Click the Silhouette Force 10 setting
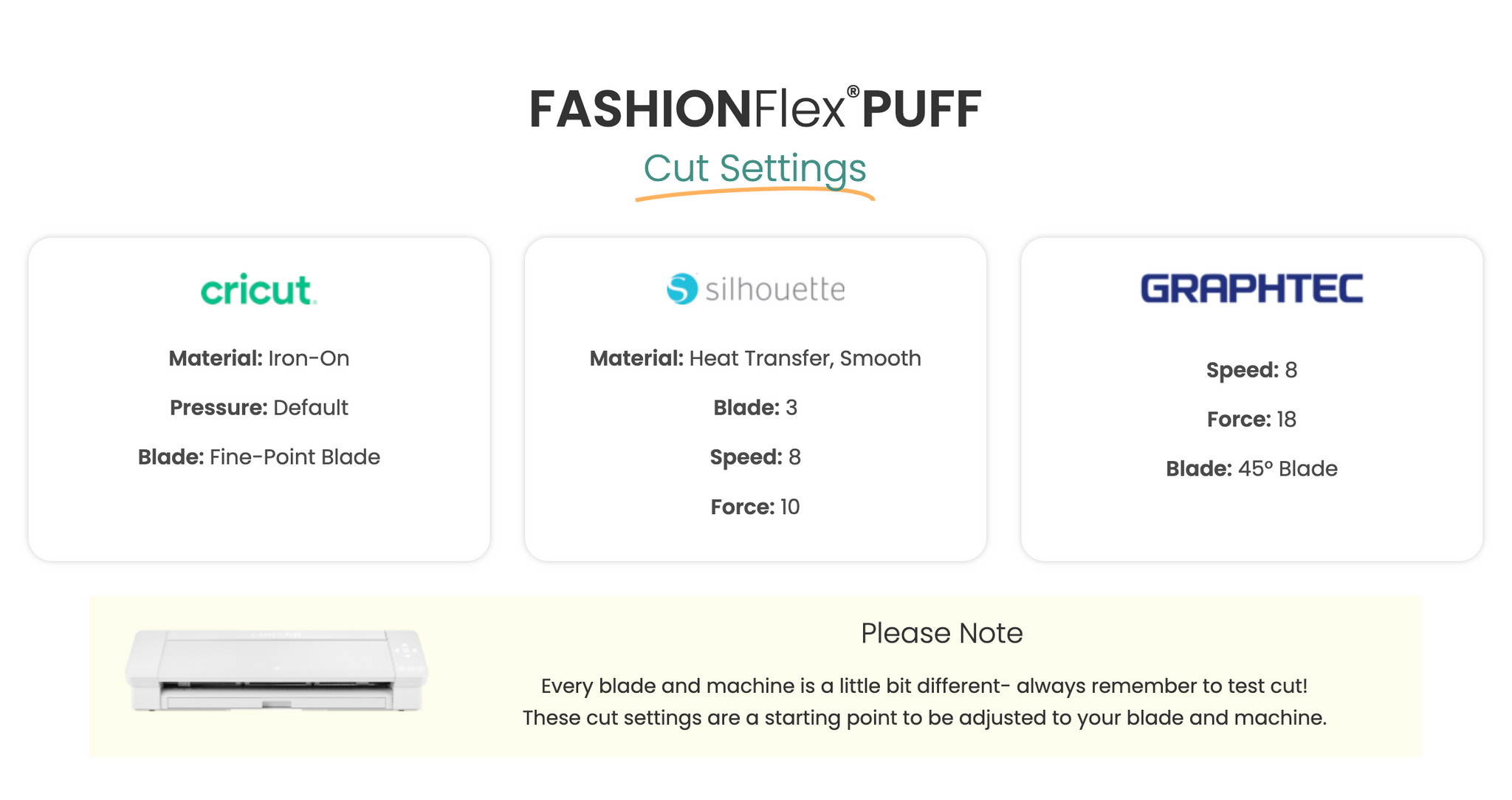 (x=755, y=507)
